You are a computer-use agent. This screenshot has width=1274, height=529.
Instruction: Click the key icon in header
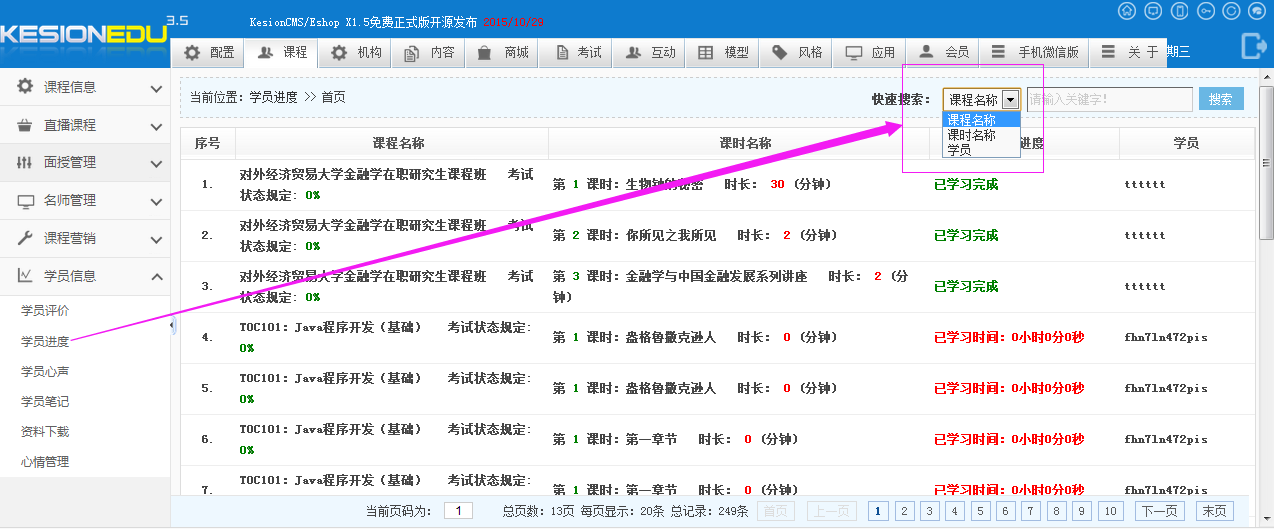[x=1205, y=11]
